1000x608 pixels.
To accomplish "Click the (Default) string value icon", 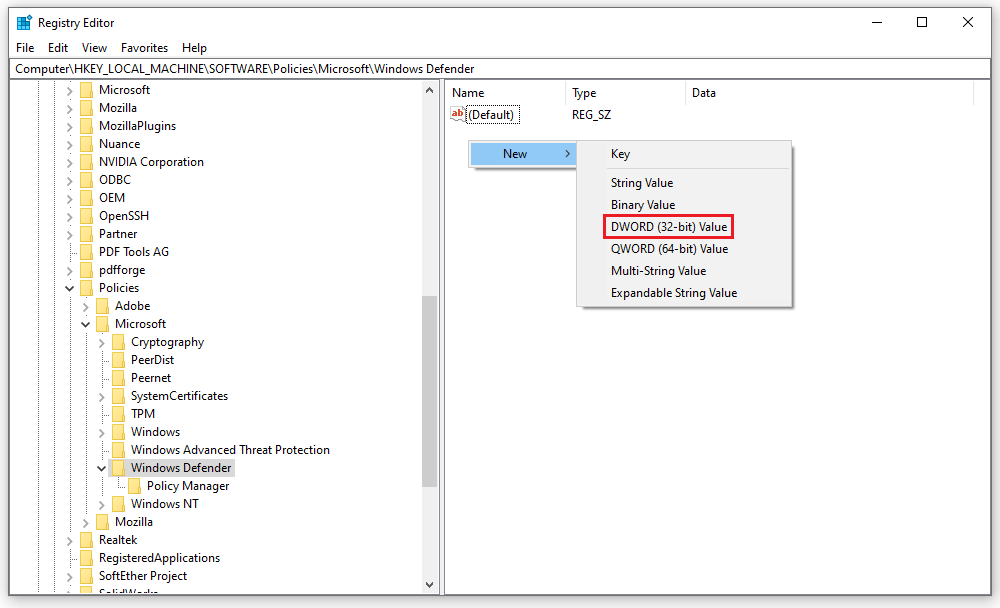I will tap(457, 115).
